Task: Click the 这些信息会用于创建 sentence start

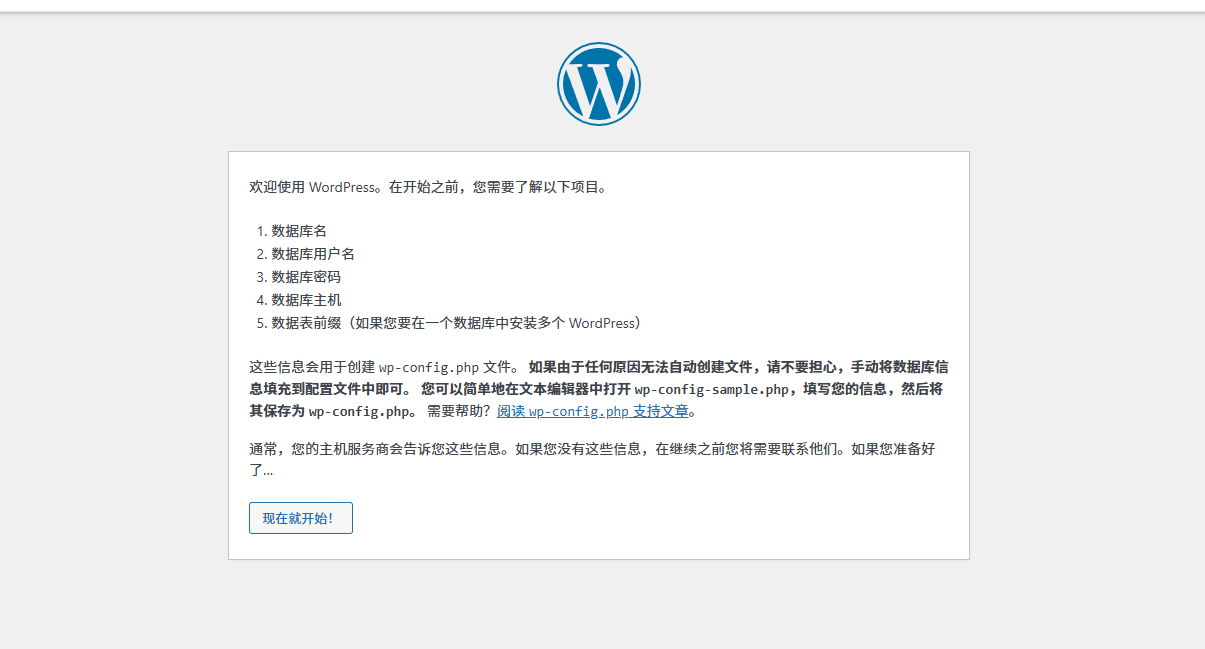Action: coord(312,366)
